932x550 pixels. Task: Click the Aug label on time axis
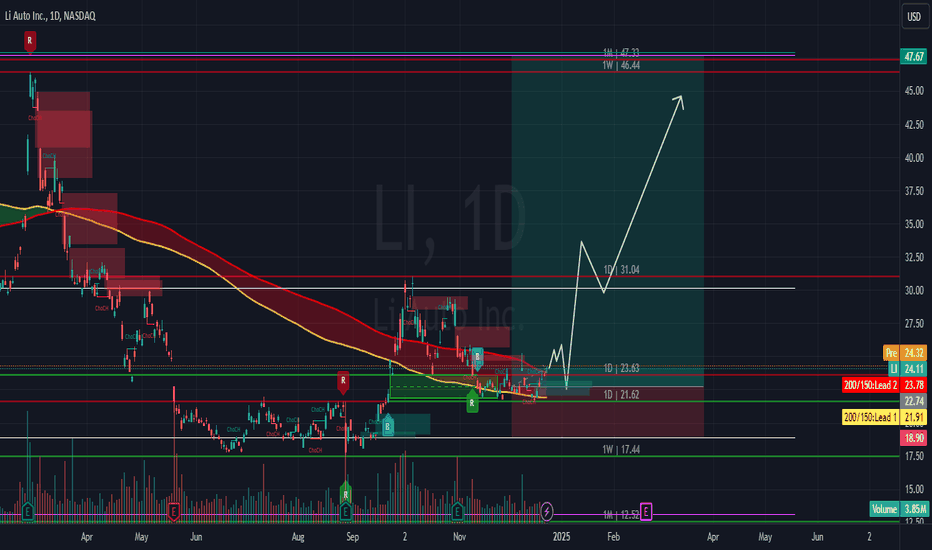tap(298, 537)
